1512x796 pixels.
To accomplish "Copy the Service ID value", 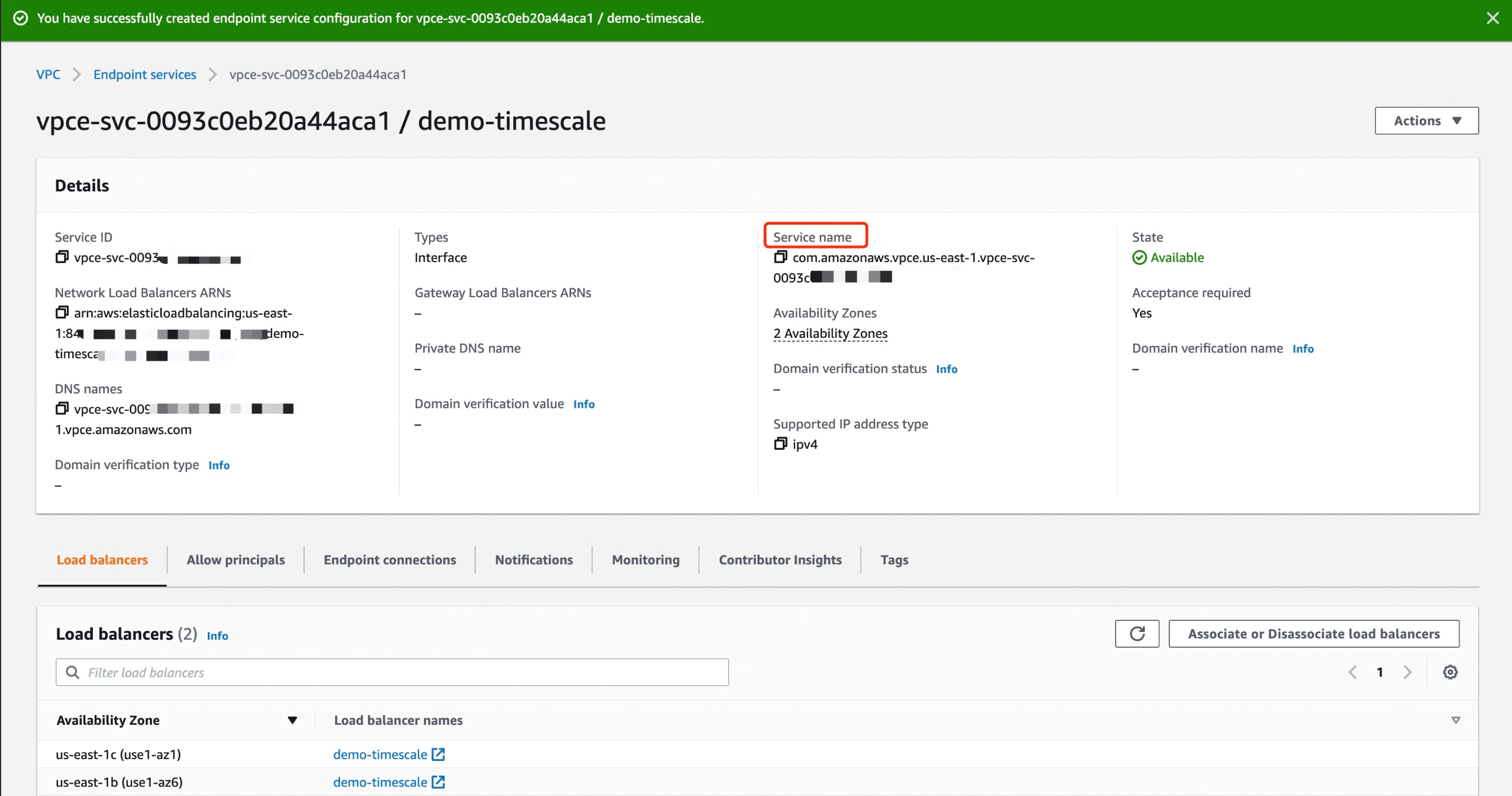I will pyautogui.click(x=62, y=257).
